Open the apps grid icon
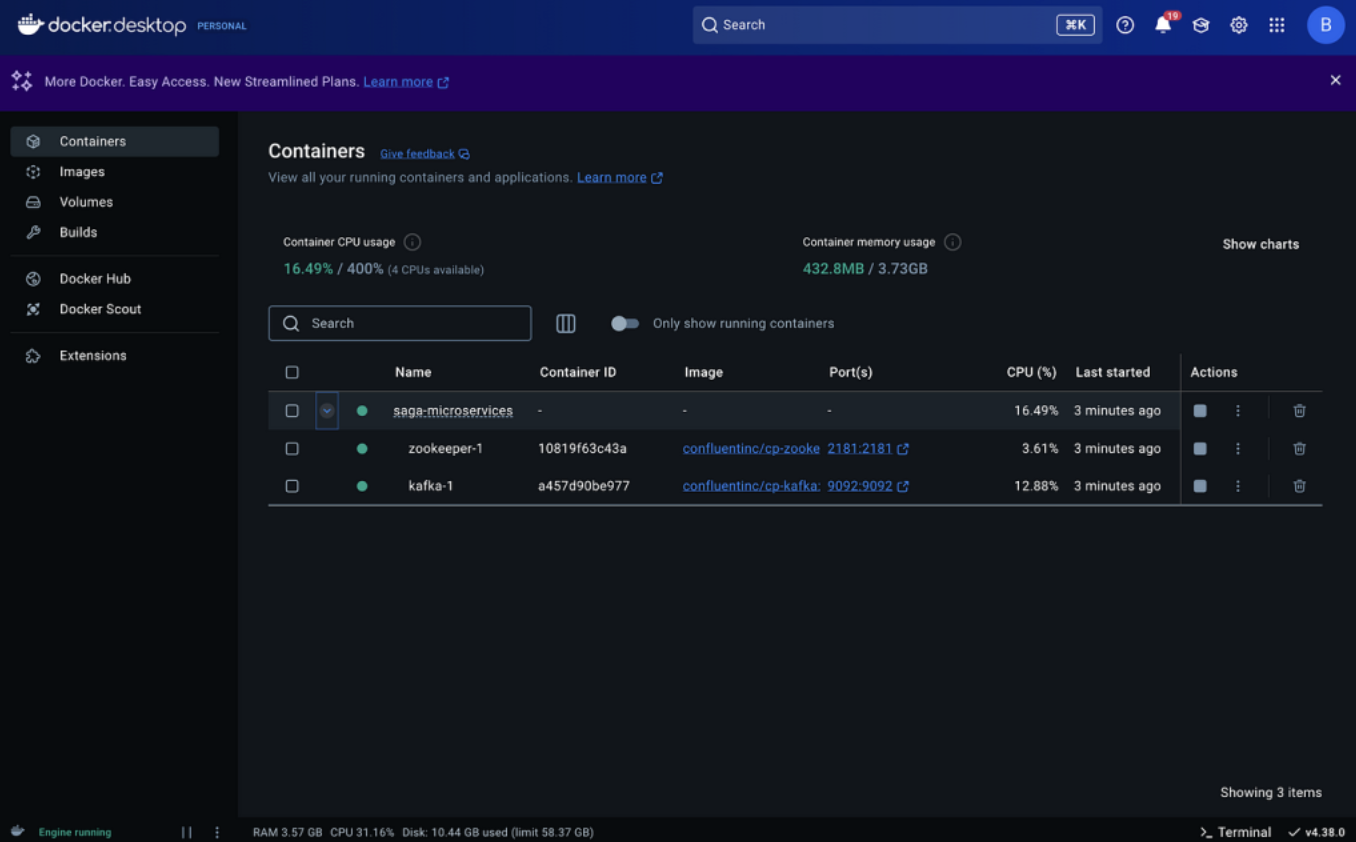This screenshot has width=1356, height=842. 1277,25
